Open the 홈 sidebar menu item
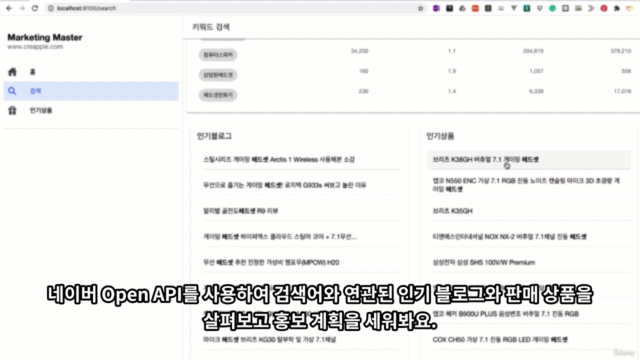Image resolution: width=640 pixels, height=360 pixels. [x=91, y=72]
